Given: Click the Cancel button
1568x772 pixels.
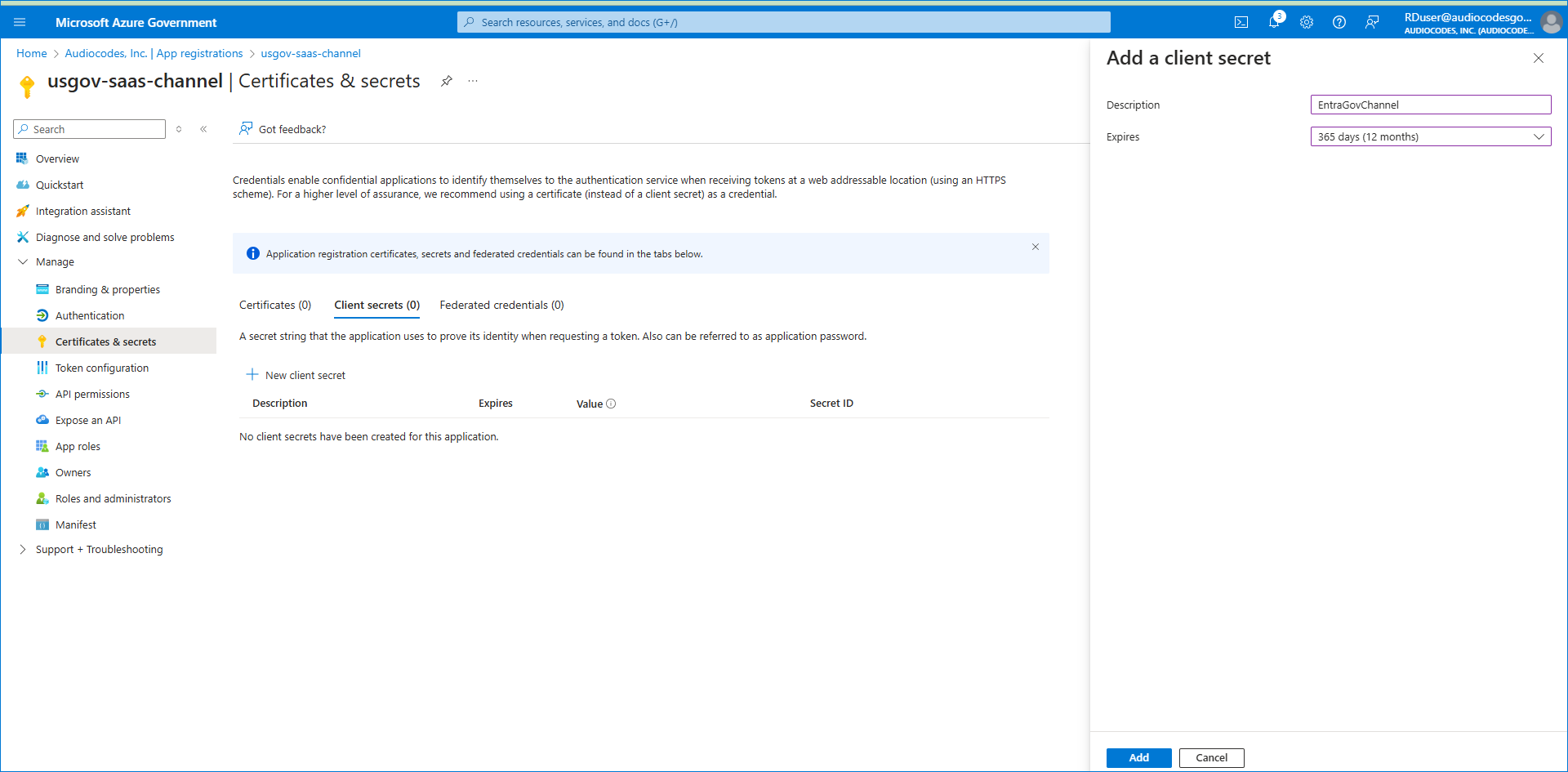Looking at the screenshot, I should pos(1211,757).
